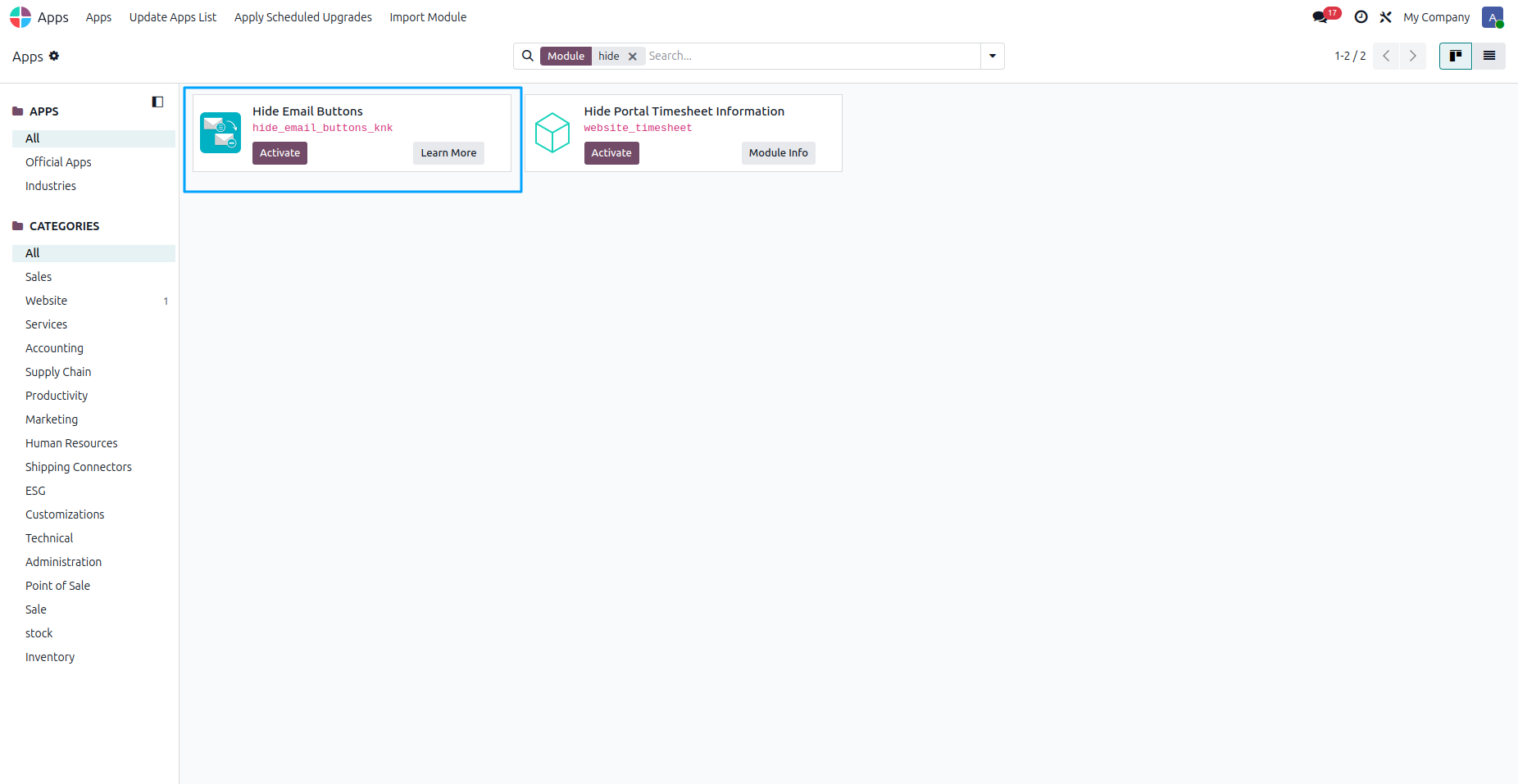Filter by Human Resources category
Screen dimensions: 1518x784
coord(93,443)
